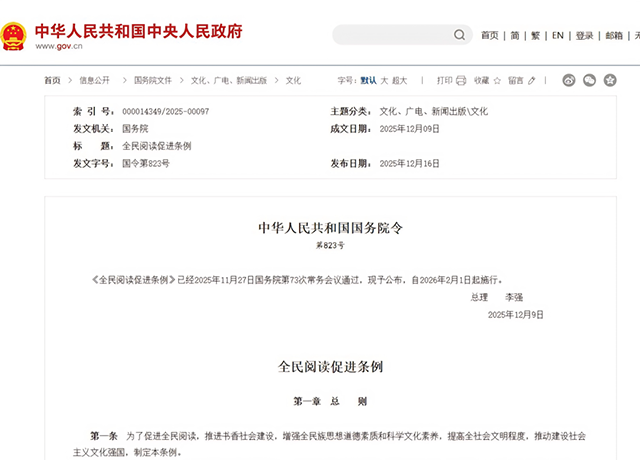
Task: Share to Qzone star icon
Action: [610, 80]
